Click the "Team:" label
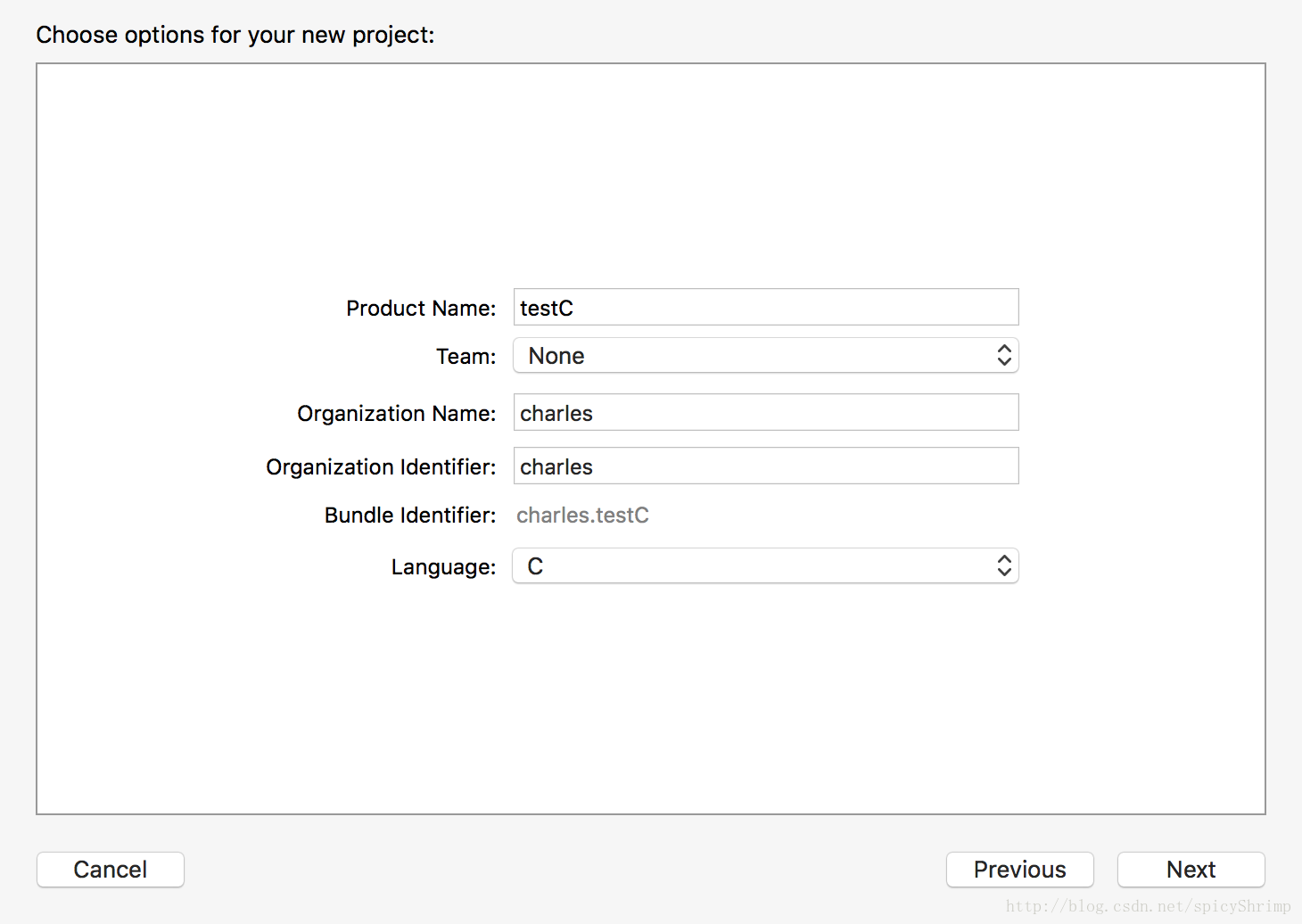The width and height of the screenshot is (1302, 924). click(466, 357)
